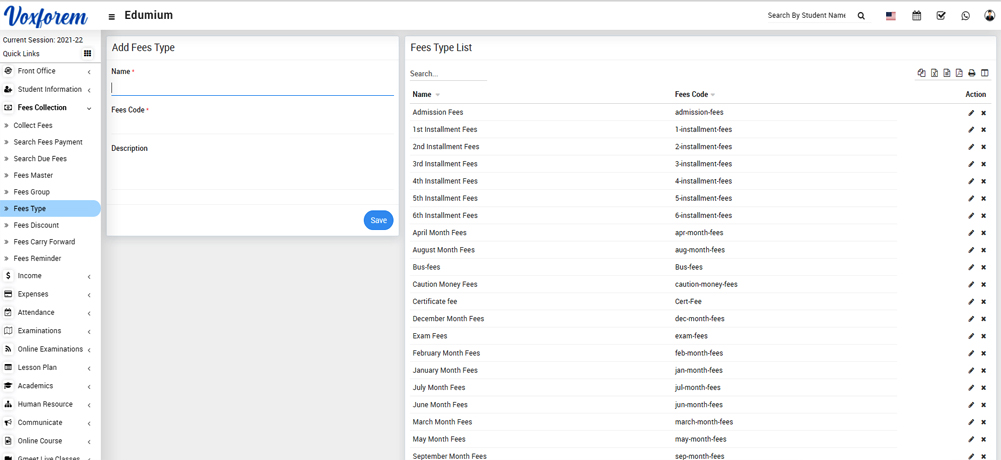Image resolution: width=1001 pixels, height=460 pixels.
Task: Print the Fees Type List
Action: 972,73
